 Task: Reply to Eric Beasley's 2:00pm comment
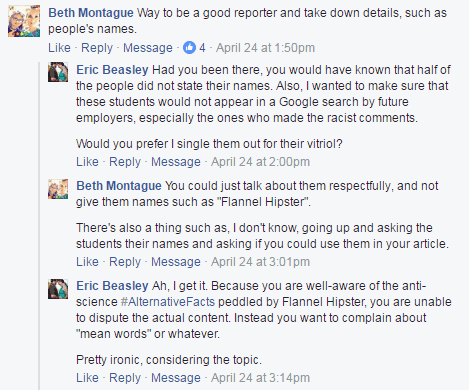pos(125,162)
